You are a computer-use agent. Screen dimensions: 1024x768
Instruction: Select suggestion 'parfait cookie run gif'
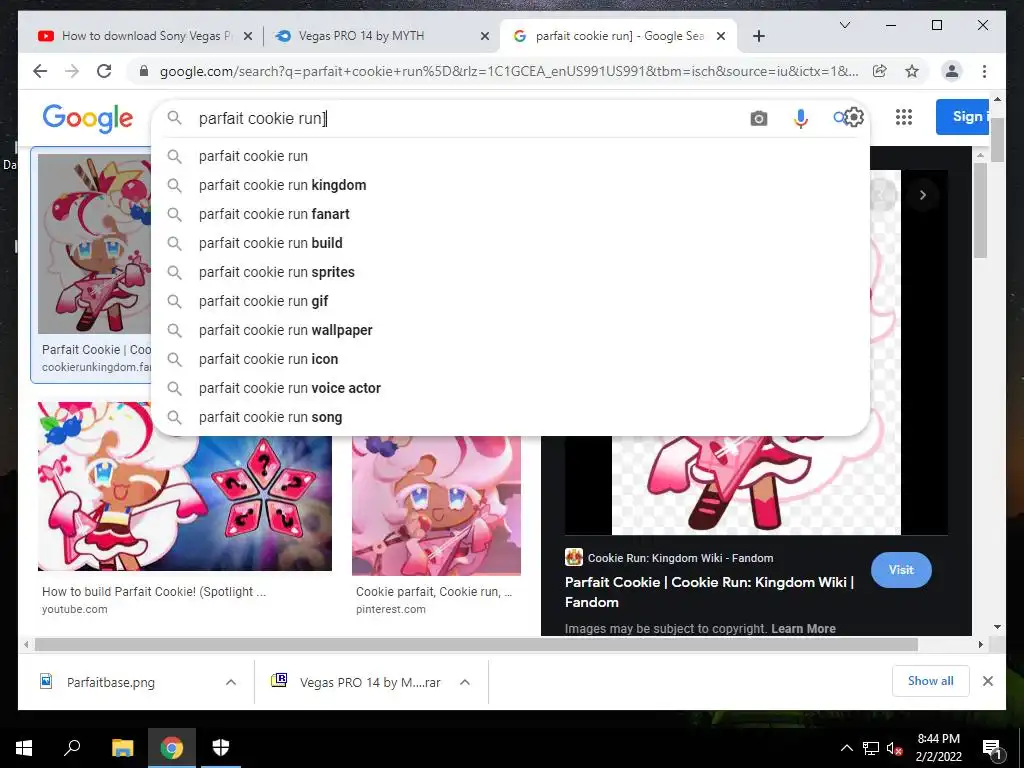point(510,301)
